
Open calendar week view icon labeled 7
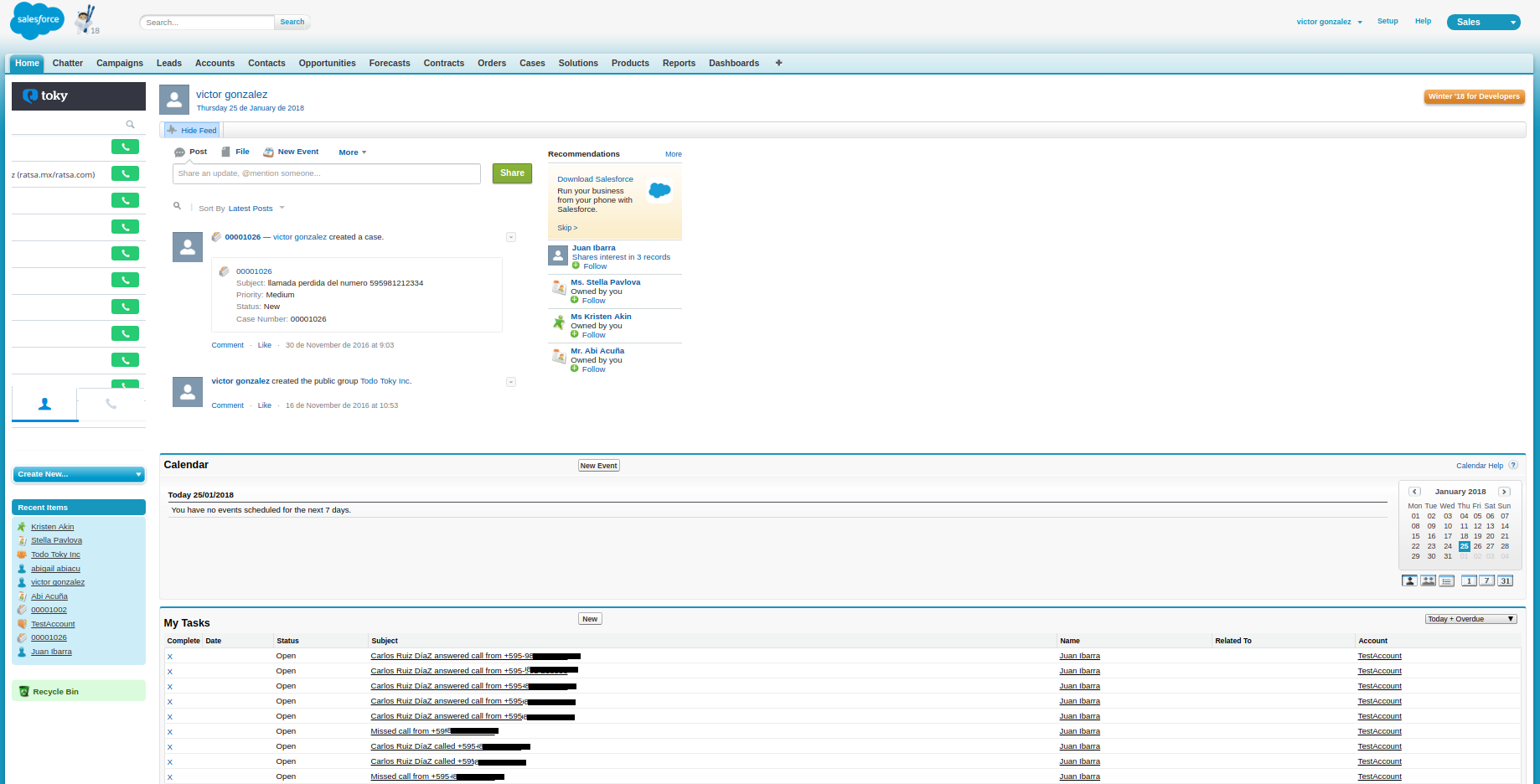pos(1486,580)
